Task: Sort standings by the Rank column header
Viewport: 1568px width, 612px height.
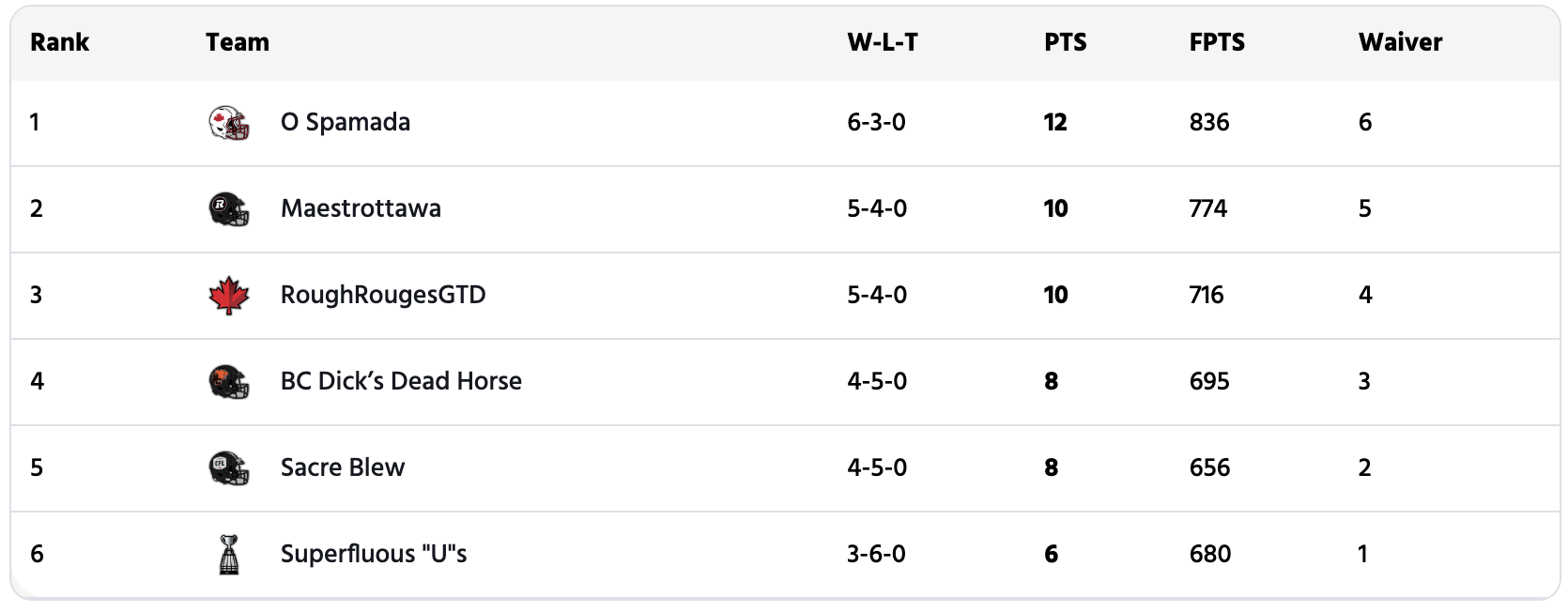Action: pos(59,42)
